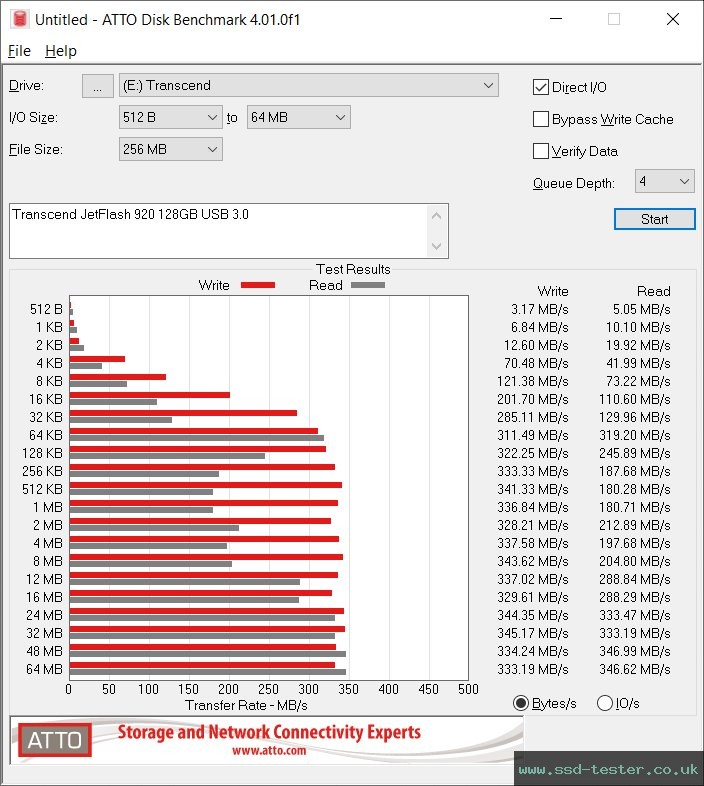704x786 pixels.
Task: Click the 341.33 MB/s write value
Action: (533, 489)
